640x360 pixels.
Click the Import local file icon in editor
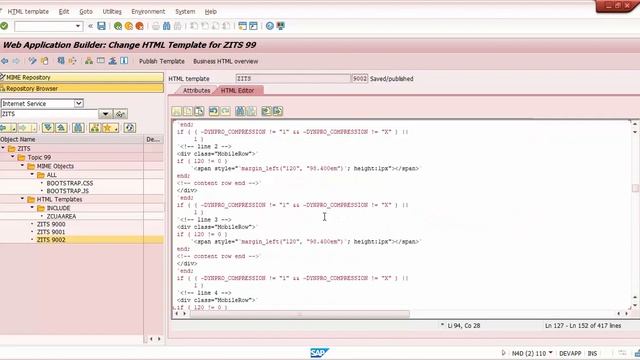point(267,111)
